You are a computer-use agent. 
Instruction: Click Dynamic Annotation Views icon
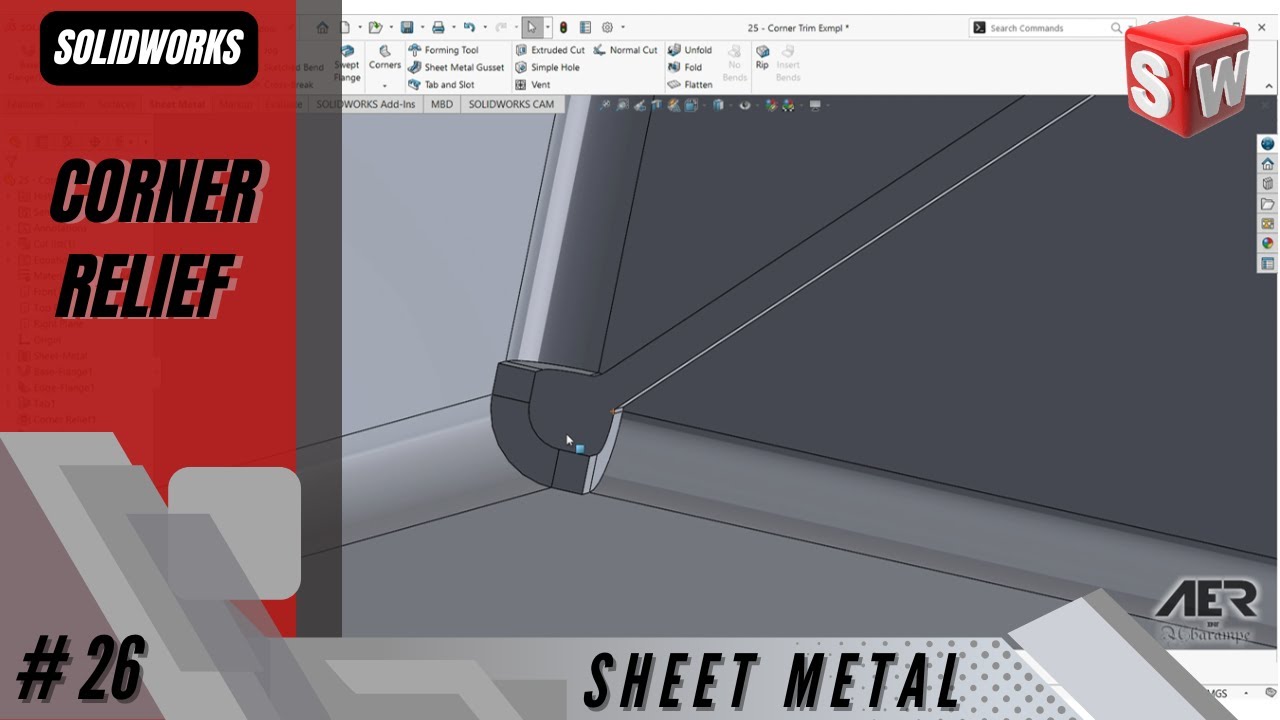pos(674,105)
